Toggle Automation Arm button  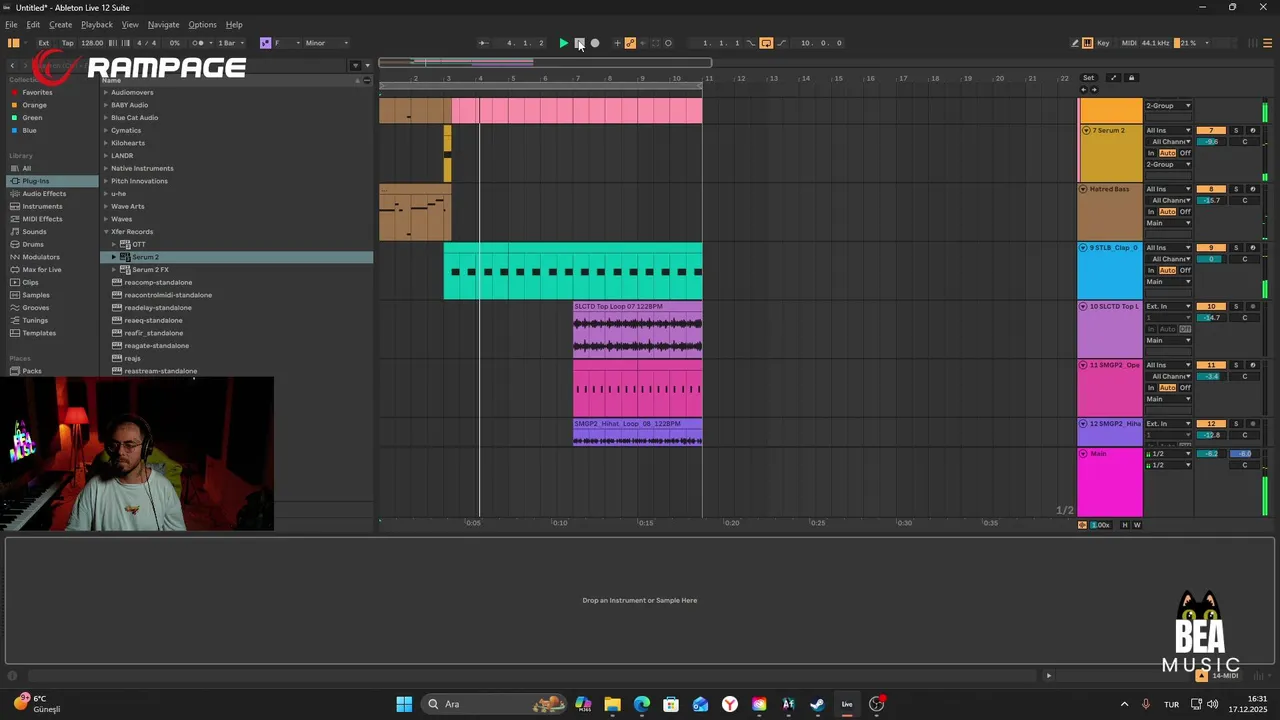(630, 43)
